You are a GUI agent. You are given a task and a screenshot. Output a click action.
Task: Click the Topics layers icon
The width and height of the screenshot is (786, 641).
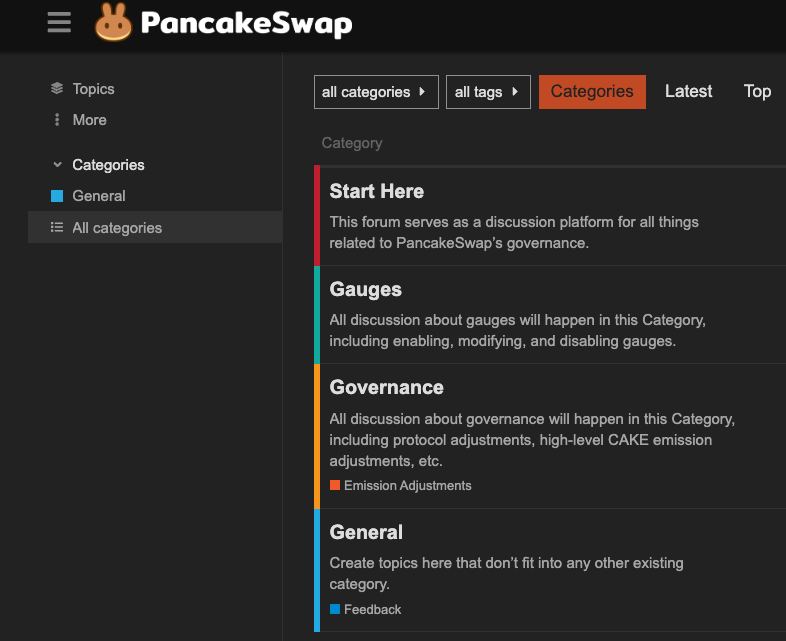coord(57,89)
